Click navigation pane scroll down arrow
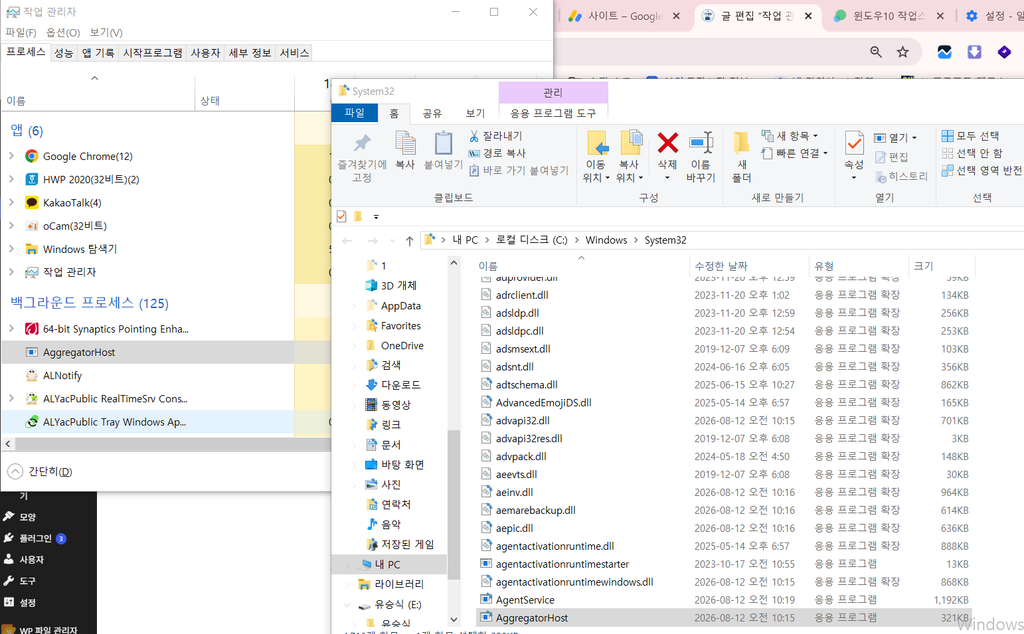The width and height of the screenshot is (1024, 634). click(x=454, y=620)
